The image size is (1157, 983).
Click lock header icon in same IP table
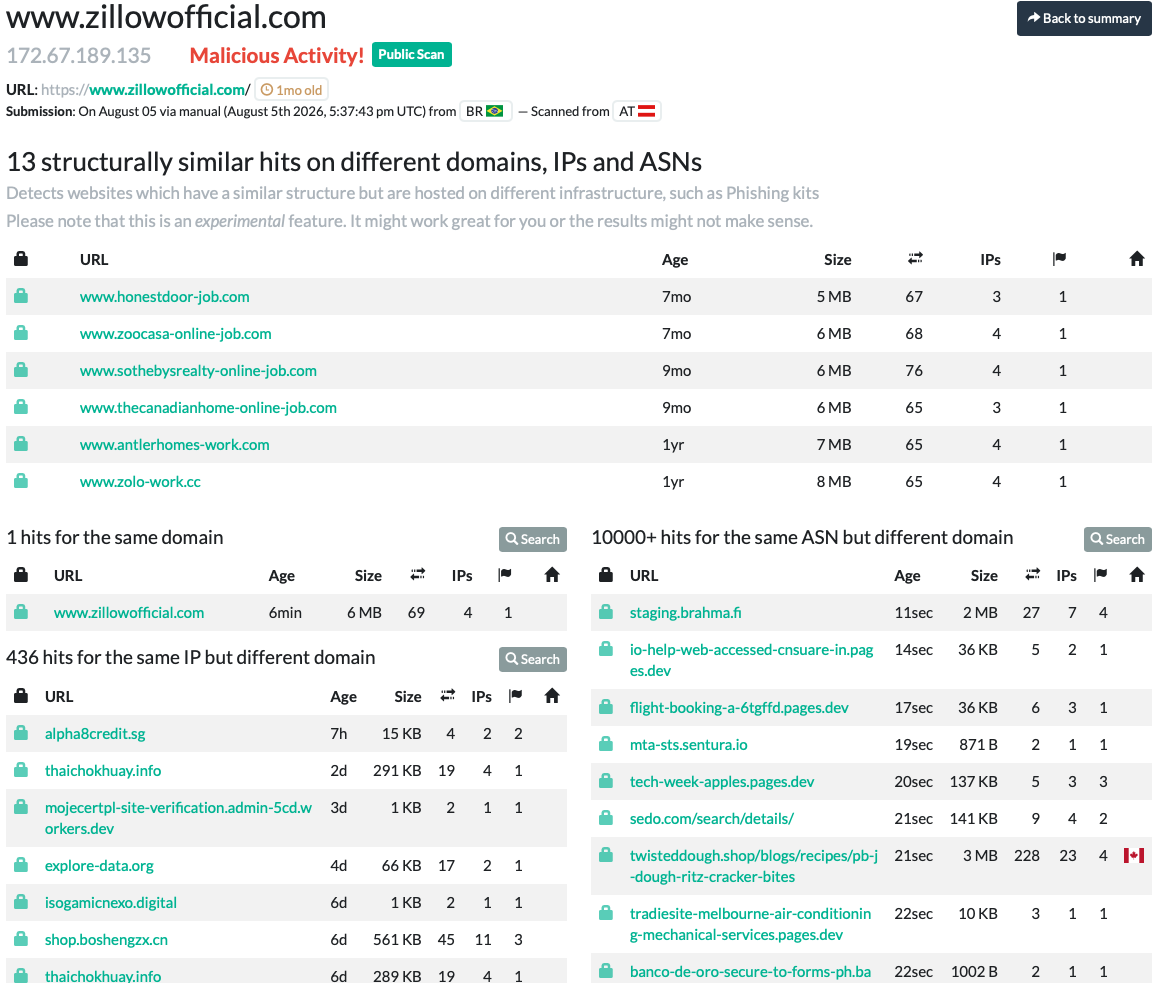[x=21, y=696]
